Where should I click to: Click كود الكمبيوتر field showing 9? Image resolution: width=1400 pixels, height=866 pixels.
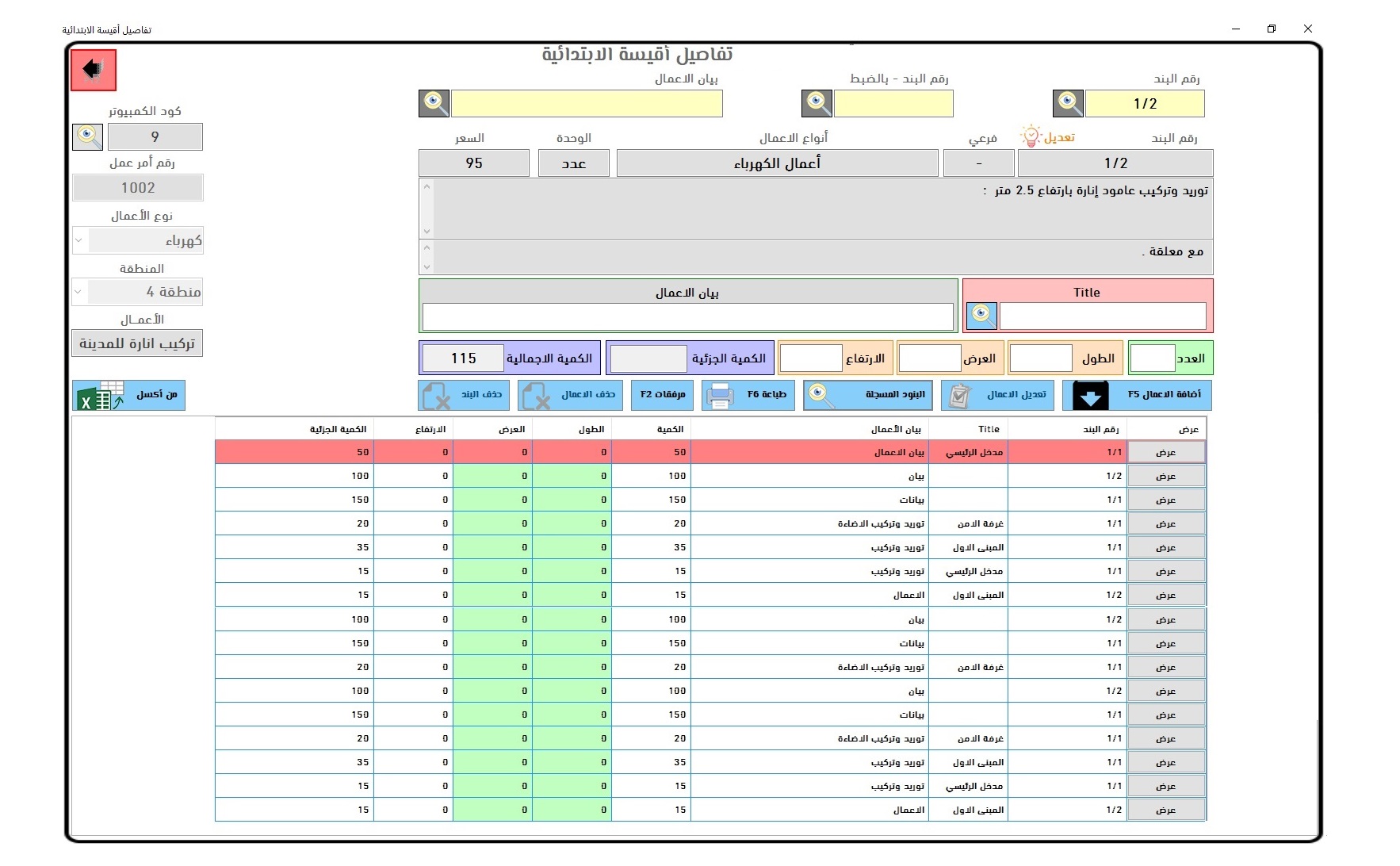(155, 136)
